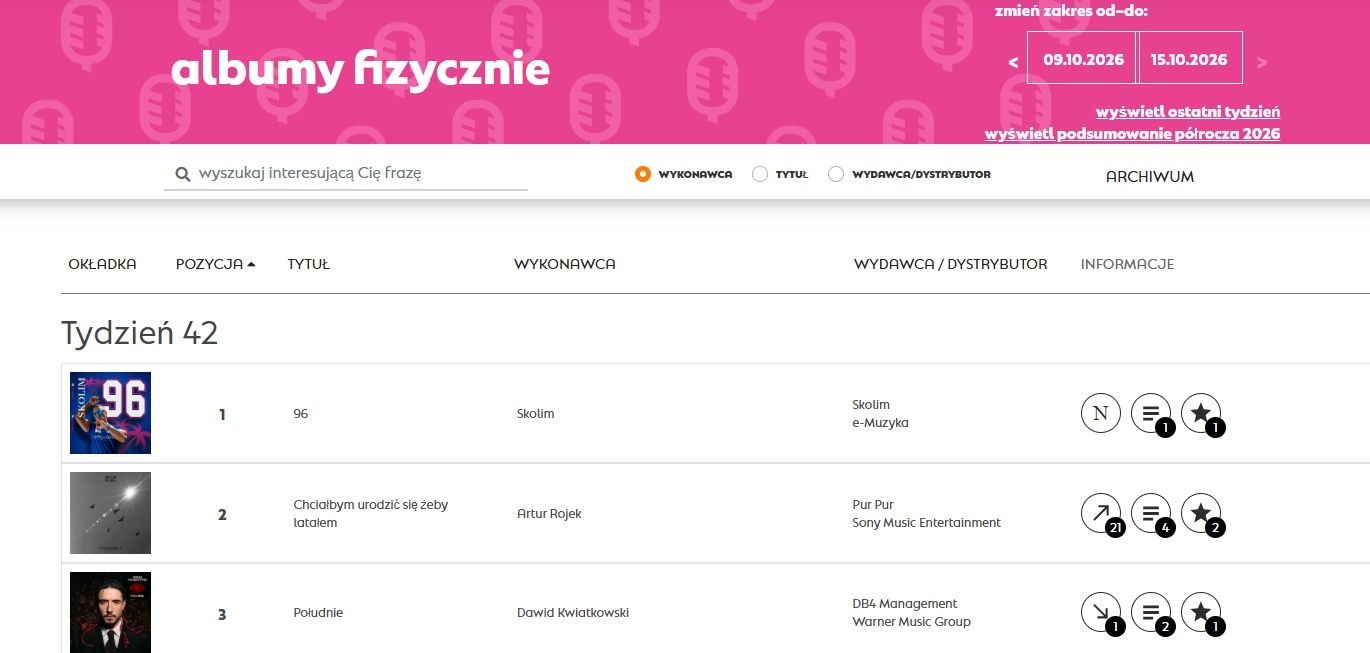This screenshot has height=653, width=1370.
Task: Click the album title '96'
Action: coord(301,413)
